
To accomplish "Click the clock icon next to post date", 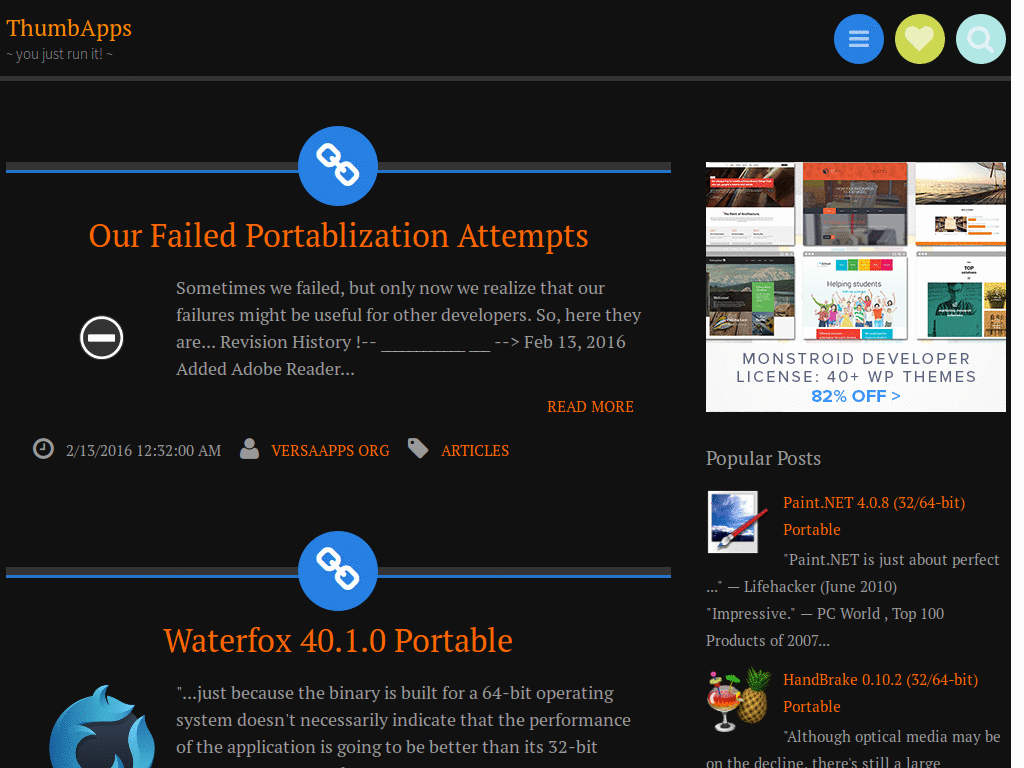I will tap(43, 449).
